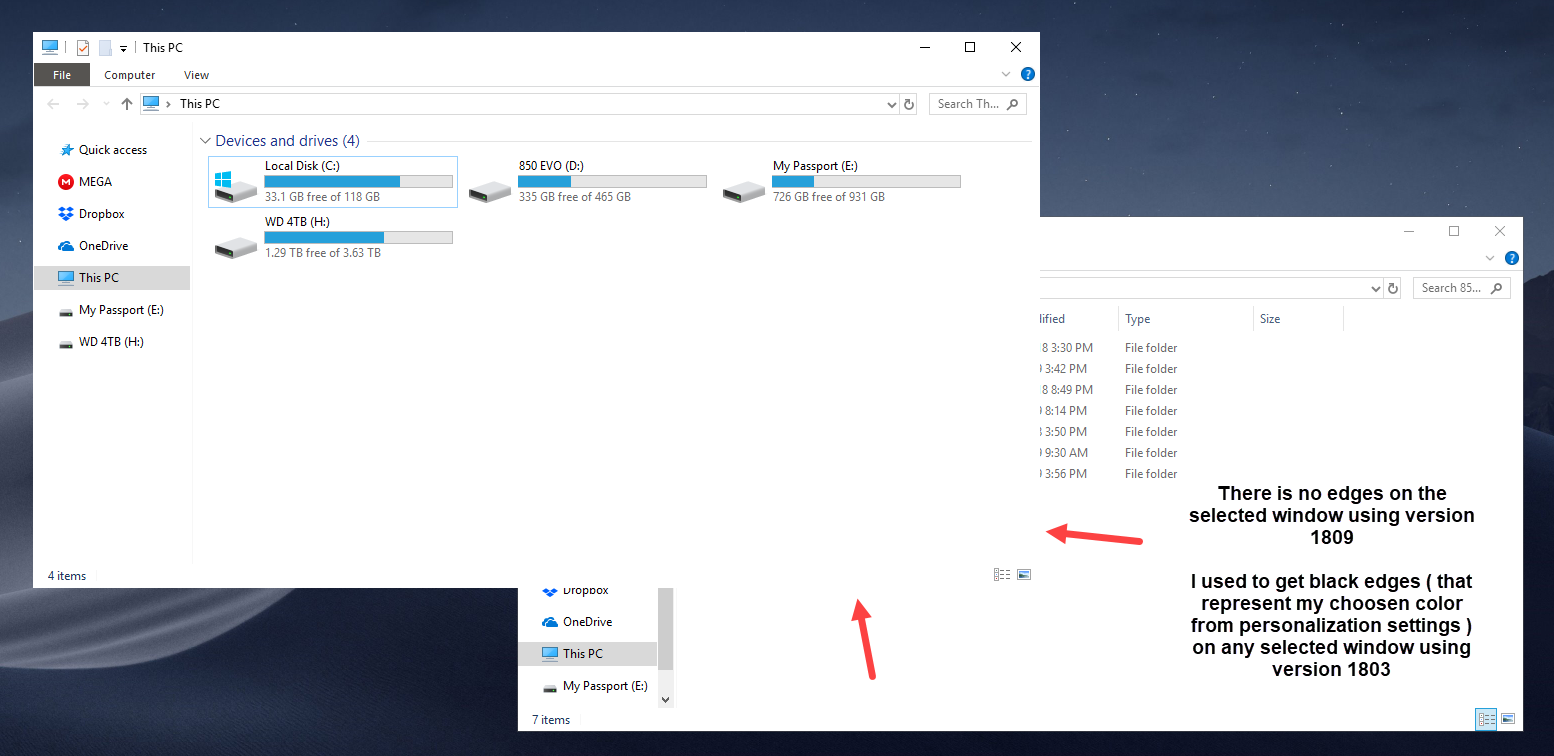Open the File menu
Viewport: 1554px width, 756px height.
(x=62, y=75)
